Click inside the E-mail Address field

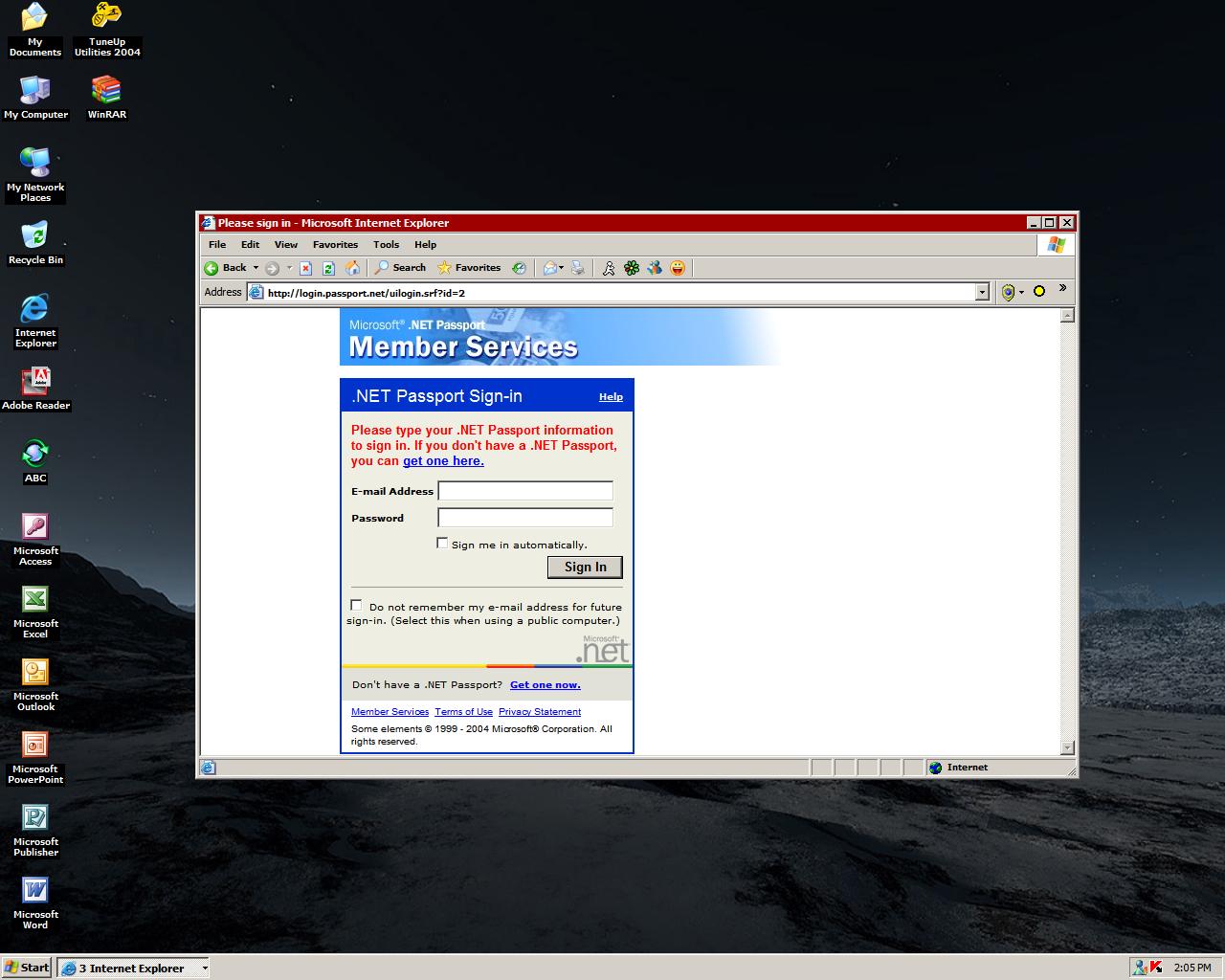[x=524, y=490]
